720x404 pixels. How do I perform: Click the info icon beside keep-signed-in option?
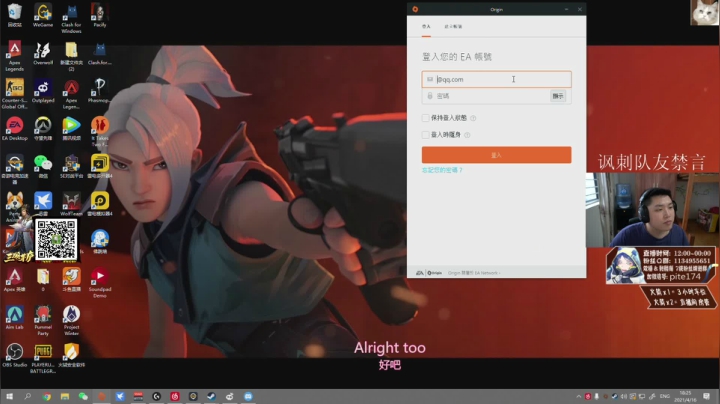click(x=473, y=118)
